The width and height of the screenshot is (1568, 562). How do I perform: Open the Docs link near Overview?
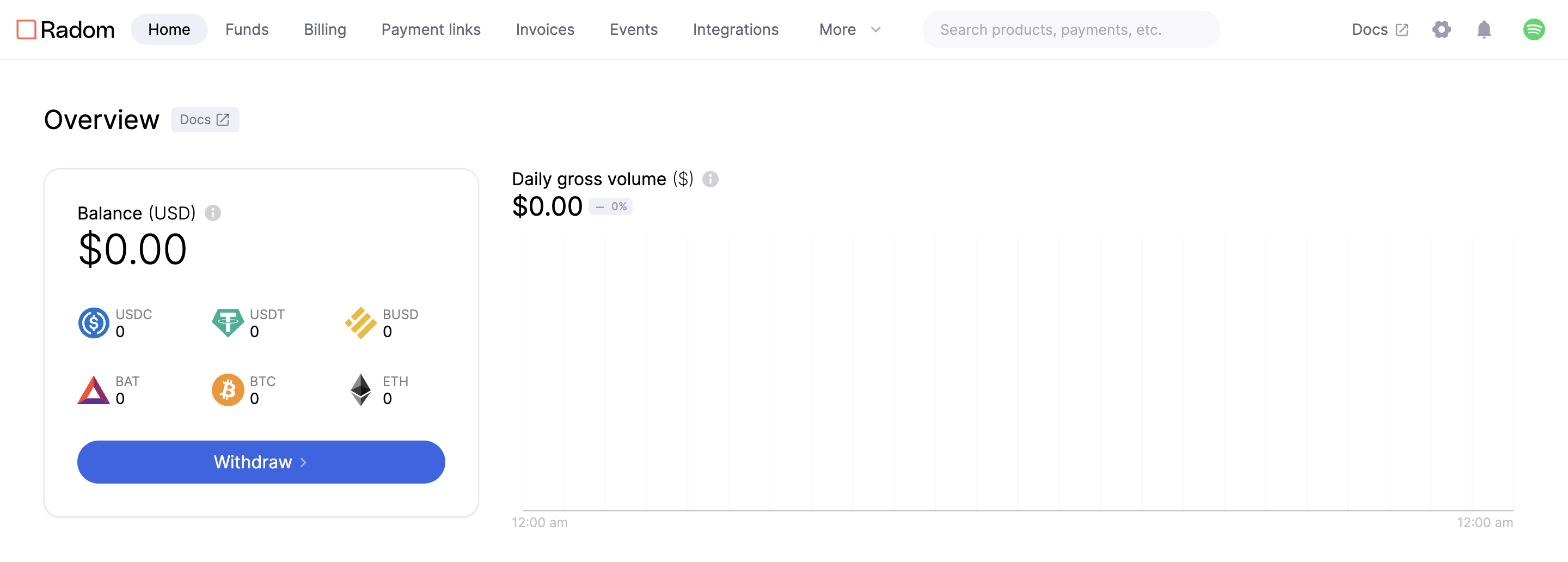tap(205, 119)
